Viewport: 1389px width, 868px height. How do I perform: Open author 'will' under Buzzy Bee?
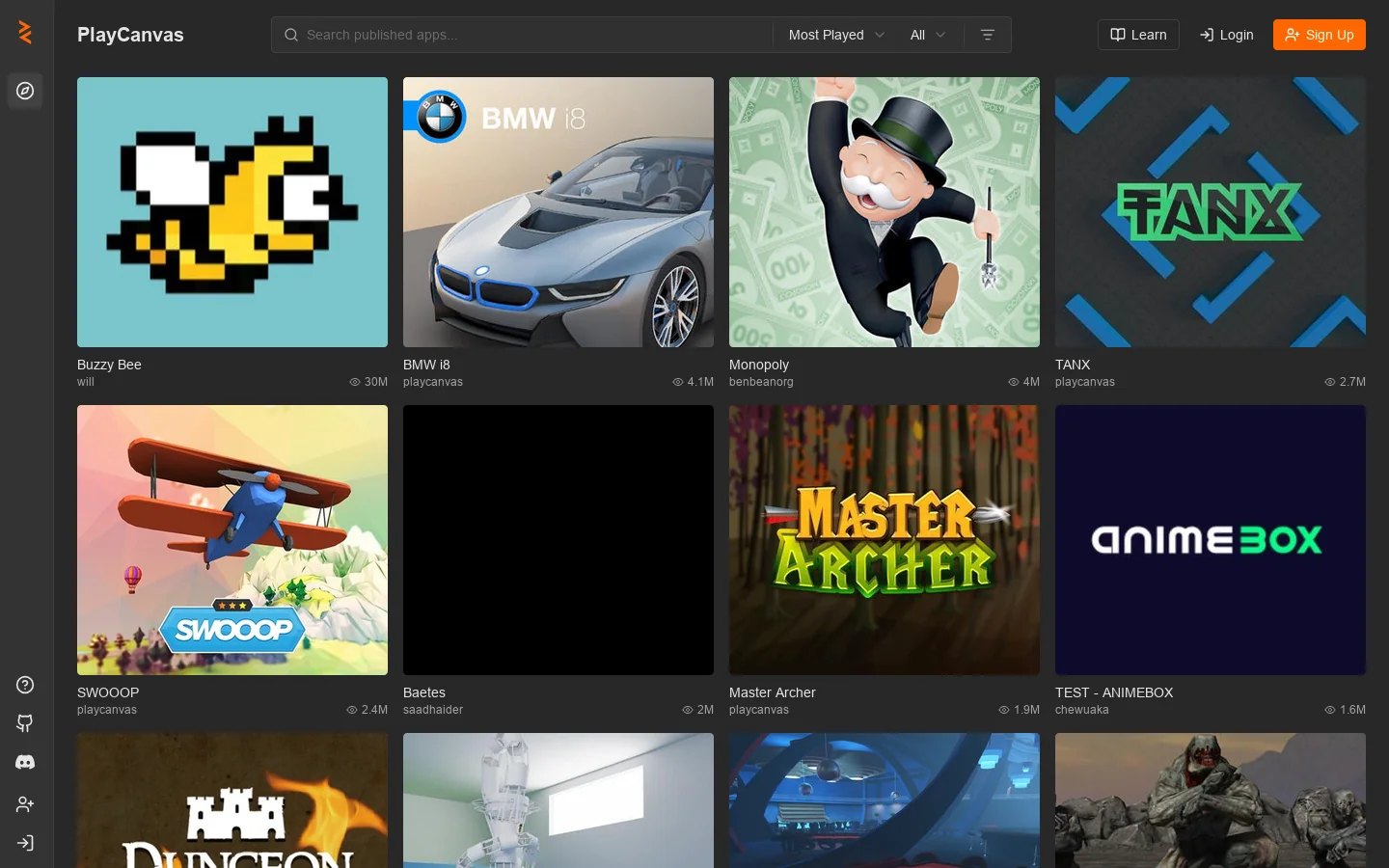click(86, 382)
